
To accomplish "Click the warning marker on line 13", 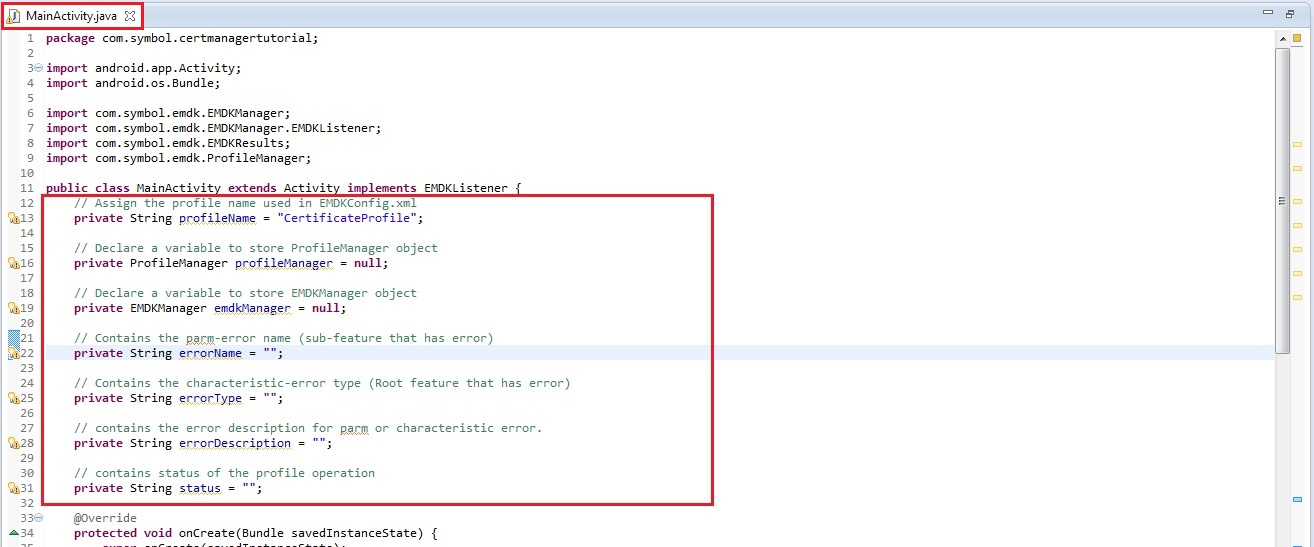I will (x=13, y=218).
